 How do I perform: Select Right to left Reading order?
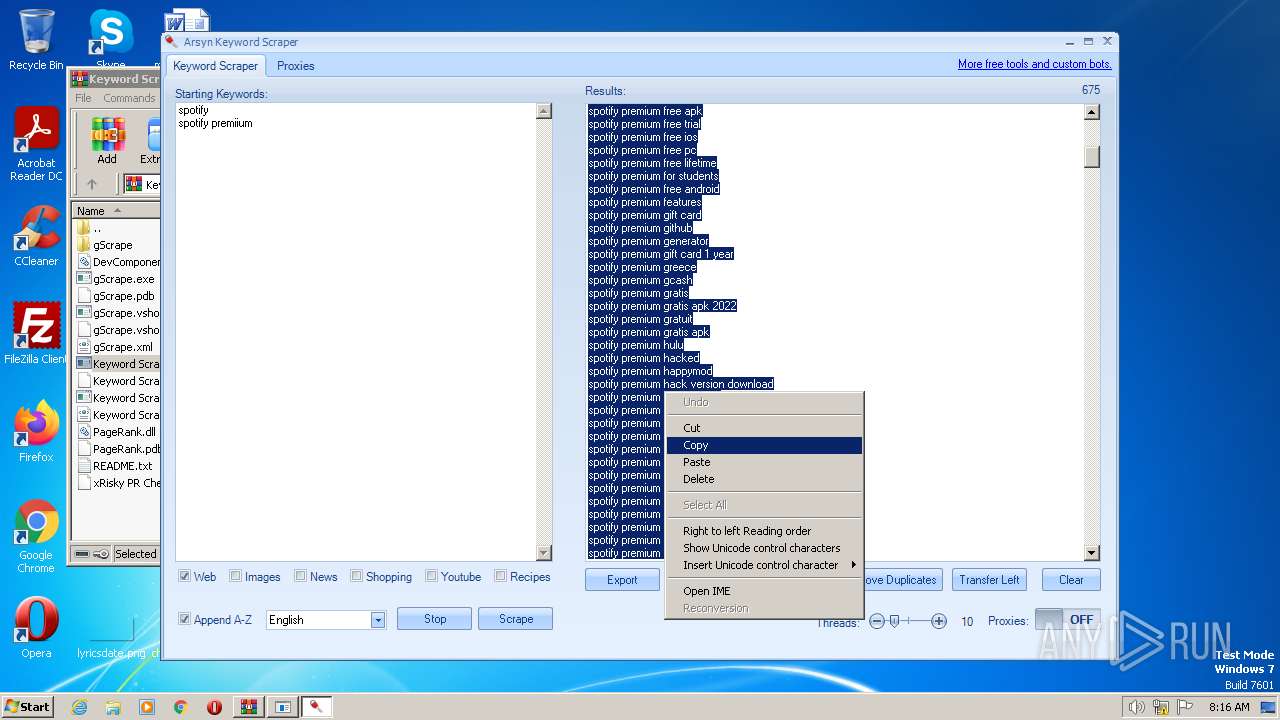(765, 531)
